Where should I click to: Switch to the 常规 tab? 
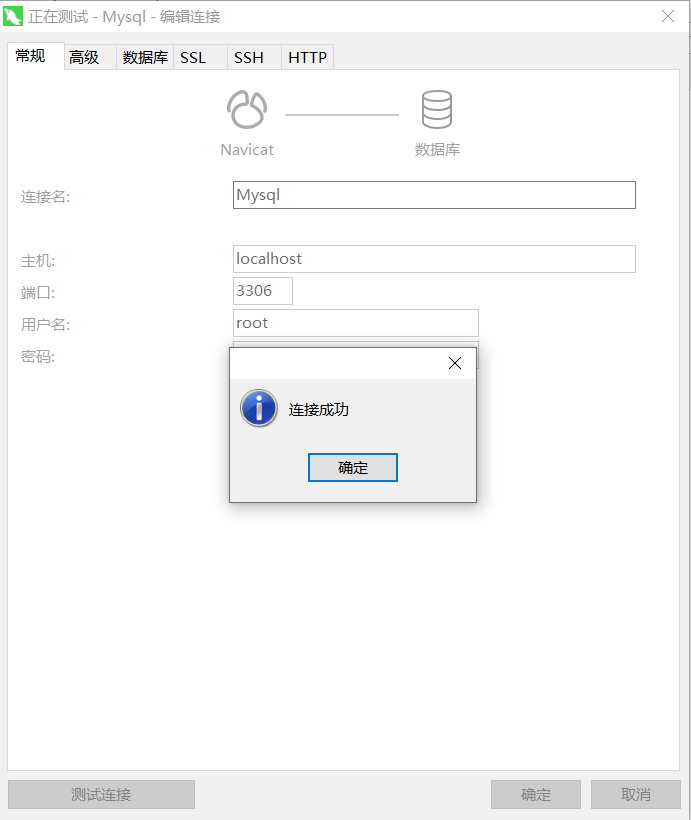(x=36, y=56)
